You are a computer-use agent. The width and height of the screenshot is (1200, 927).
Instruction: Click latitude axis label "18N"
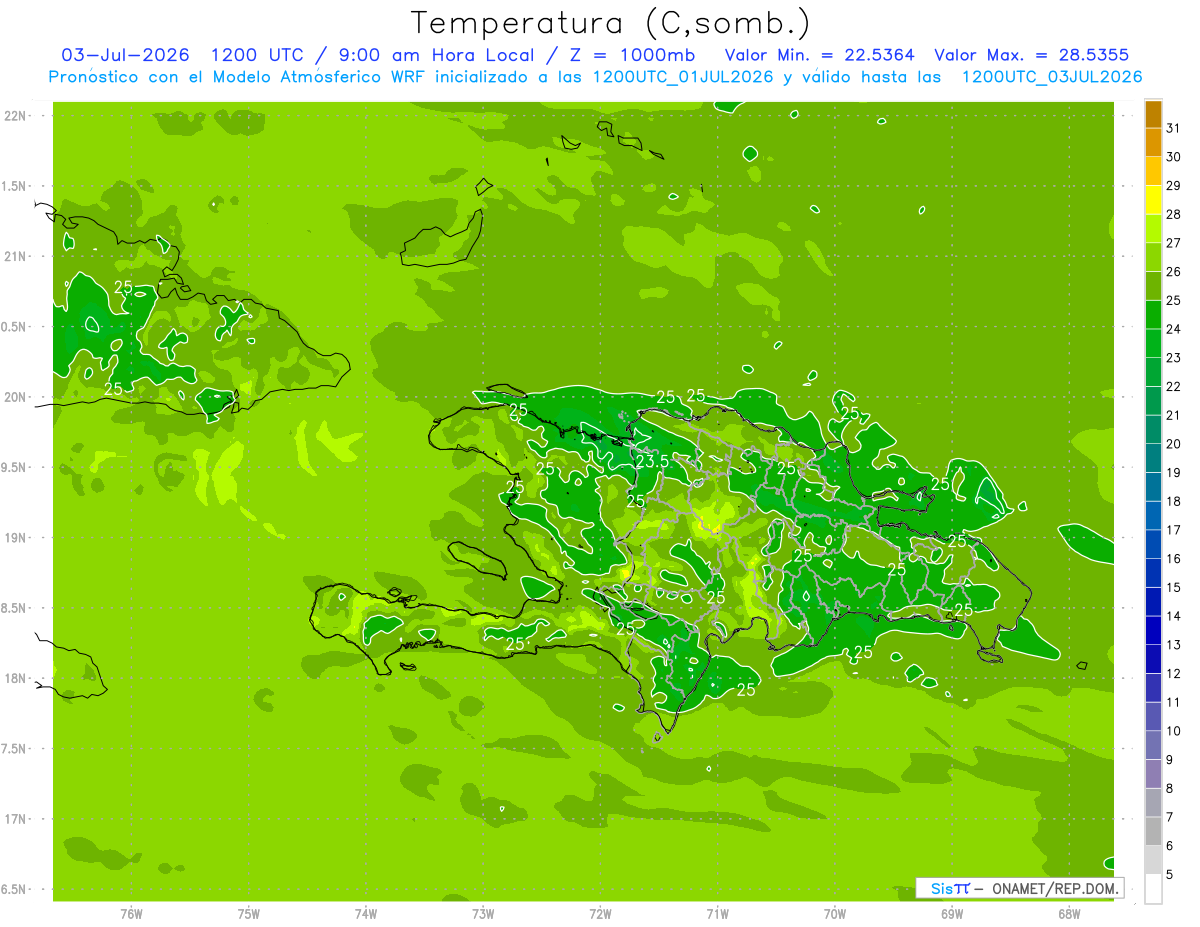(15, 679)
